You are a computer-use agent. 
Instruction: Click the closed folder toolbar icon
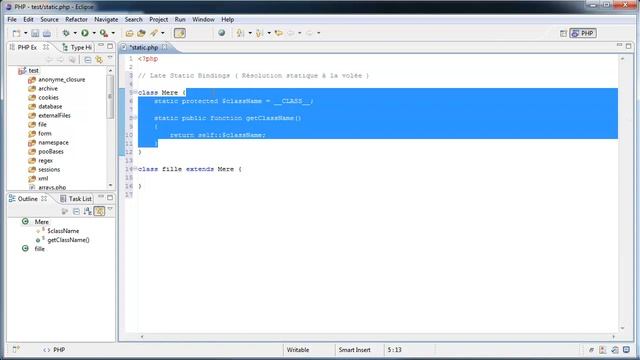129,33
